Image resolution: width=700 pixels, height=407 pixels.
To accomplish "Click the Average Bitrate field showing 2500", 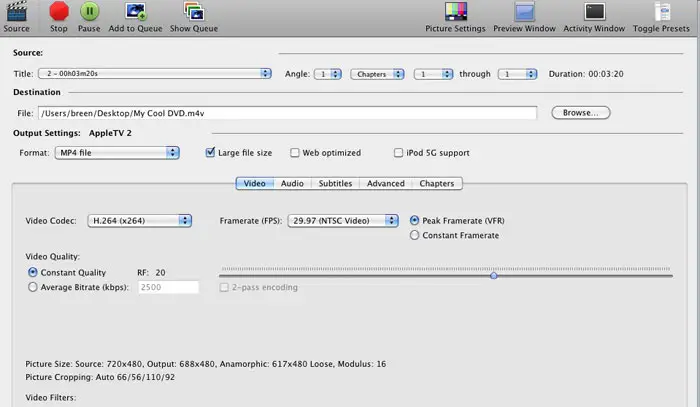I will 168,287.
